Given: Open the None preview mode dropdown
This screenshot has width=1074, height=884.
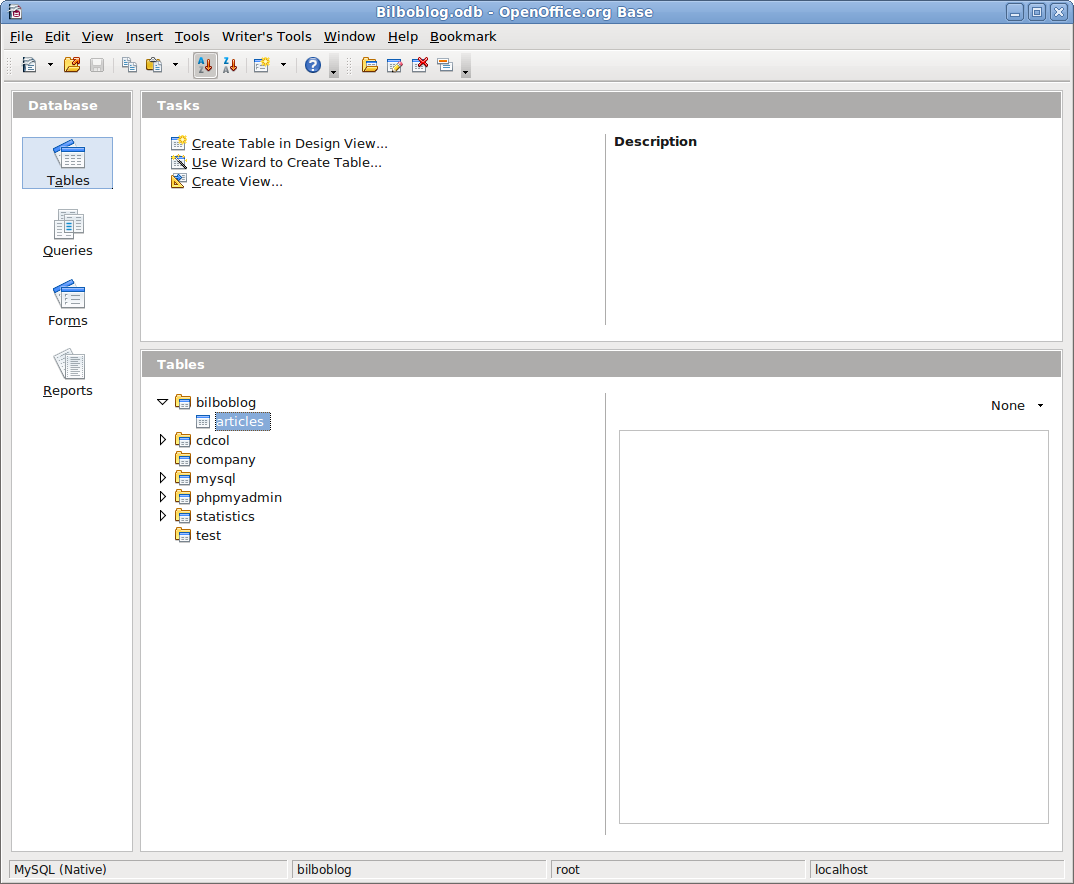Looking at the screenshot, I should click(x=1017, y=405).
